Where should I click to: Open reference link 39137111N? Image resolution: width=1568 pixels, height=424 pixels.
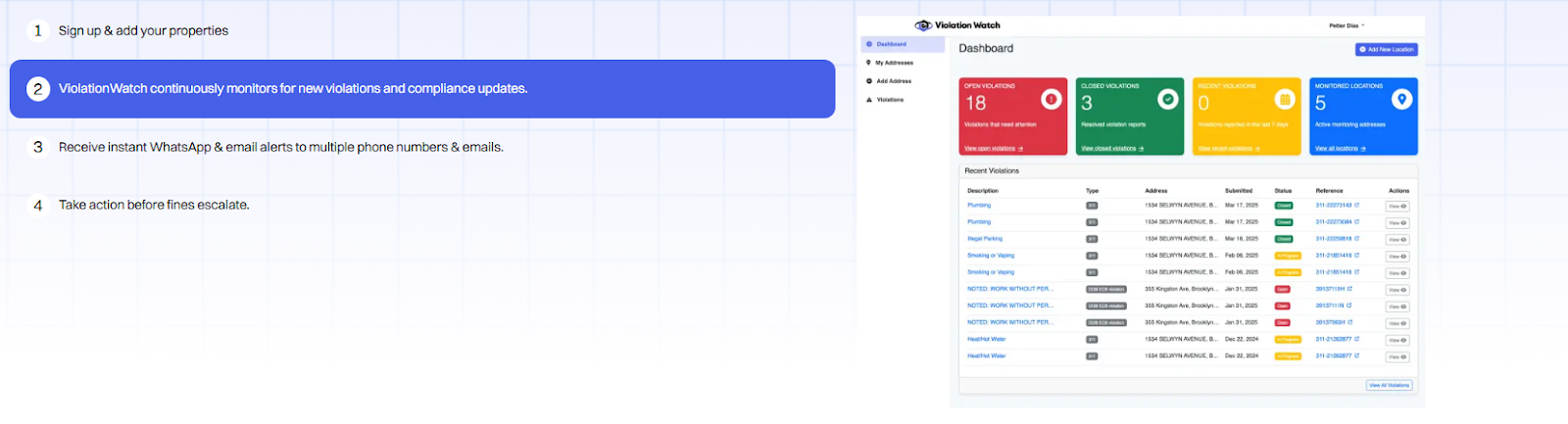[1330, 306]
